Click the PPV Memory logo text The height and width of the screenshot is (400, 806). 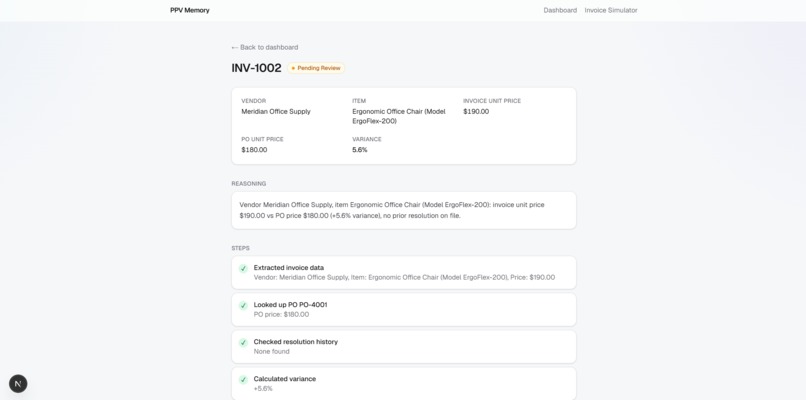[x=190, y=10]
